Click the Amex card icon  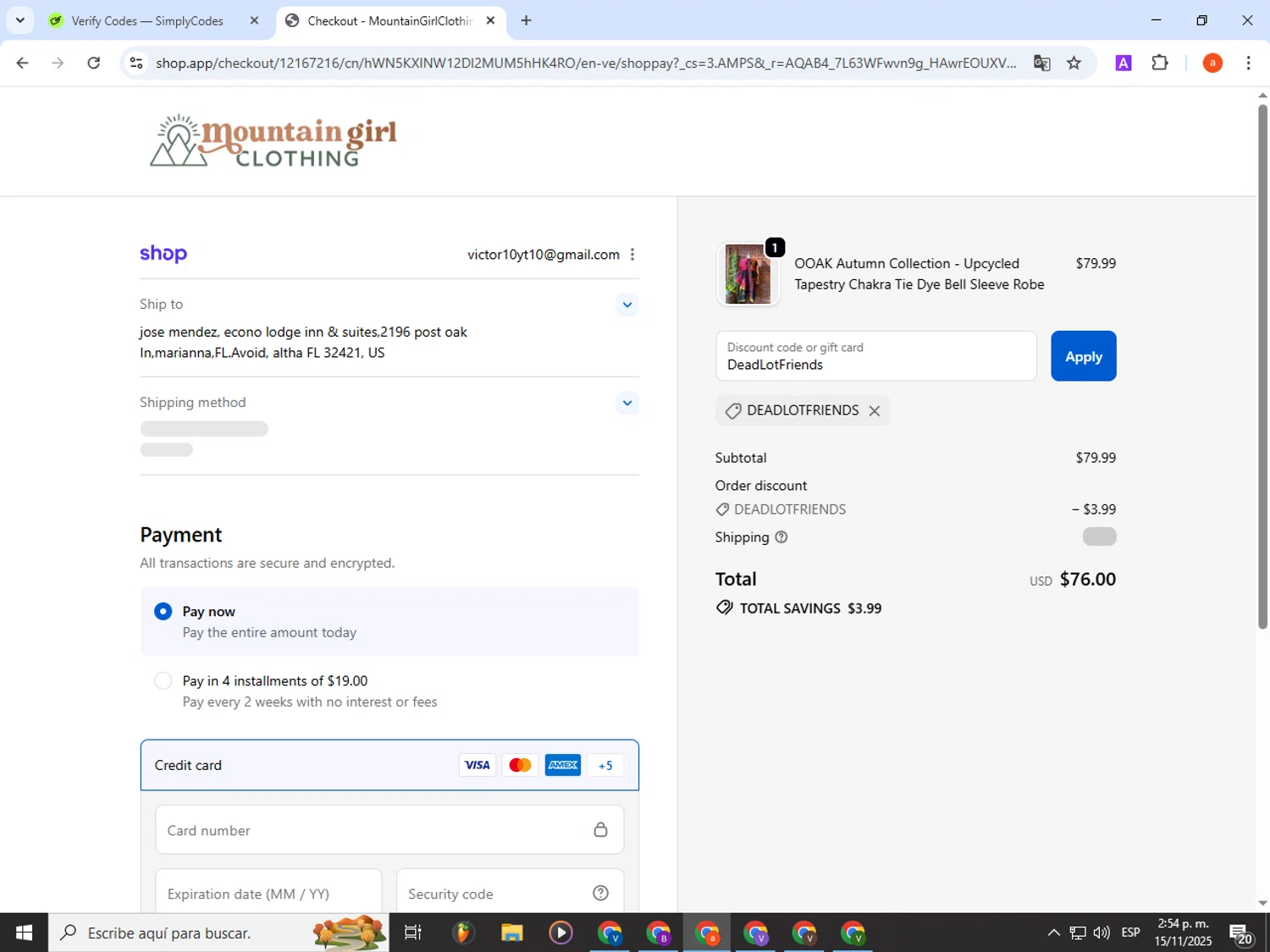(563, 765)
